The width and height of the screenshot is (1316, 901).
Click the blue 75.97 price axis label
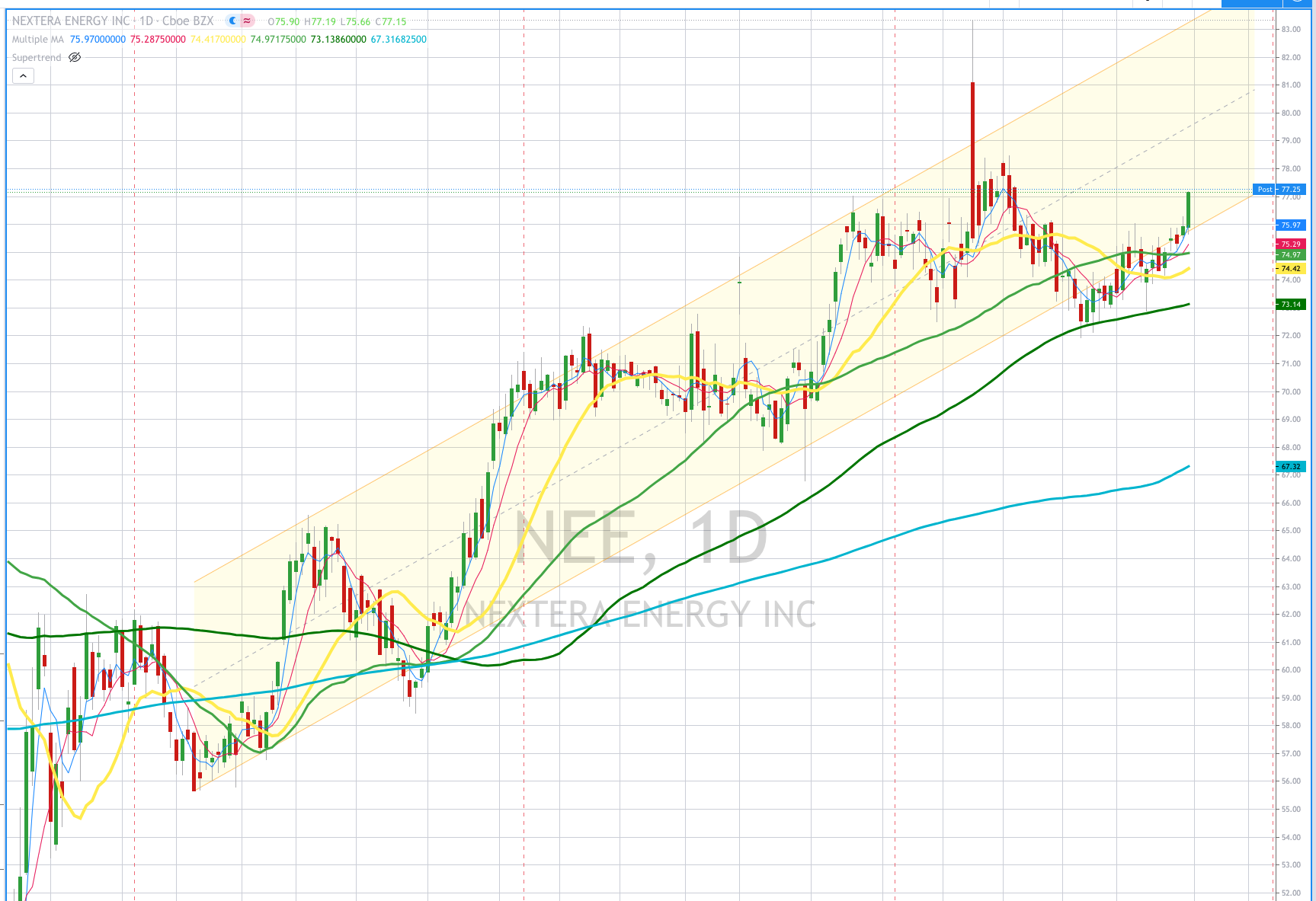coord(1291,225)
